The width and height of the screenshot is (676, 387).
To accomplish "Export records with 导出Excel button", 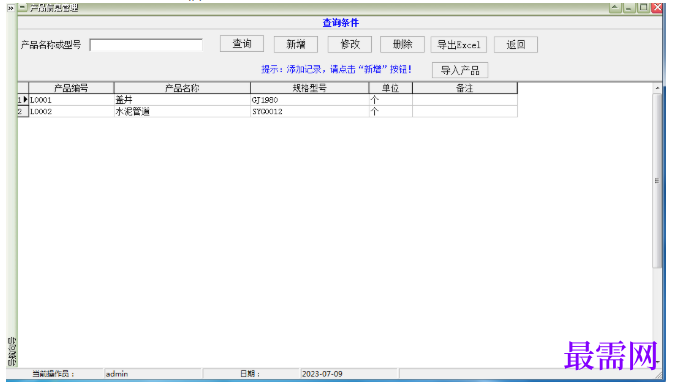I will coord(458,44).
